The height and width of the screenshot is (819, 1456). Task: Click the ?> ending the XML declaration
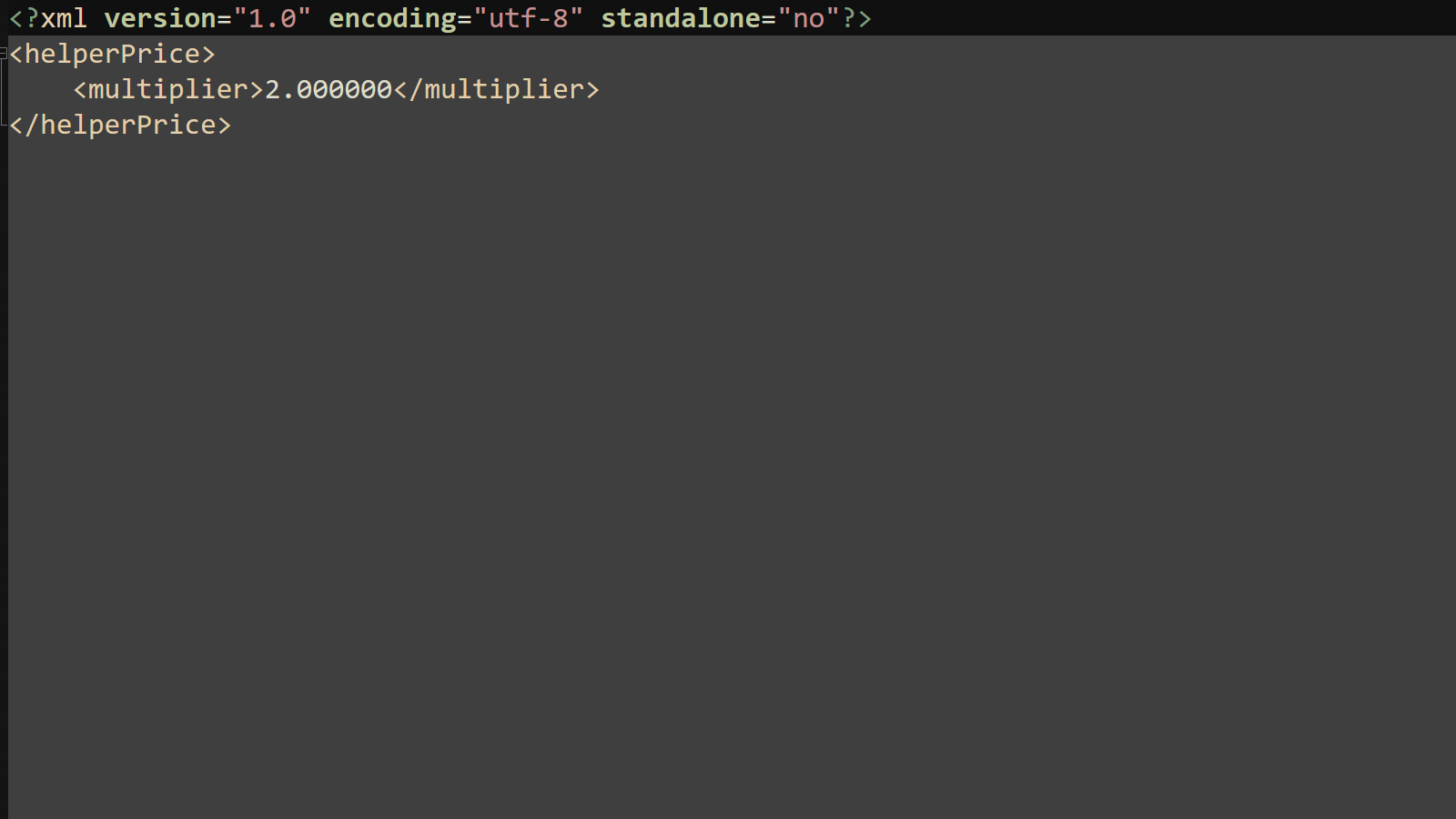857,18
